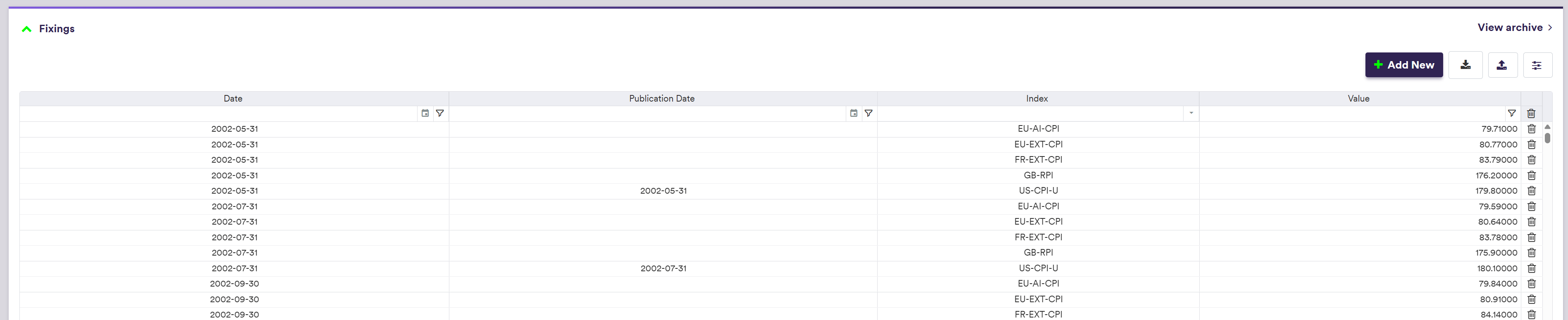Image resolution: width=1568 pixels, height=320 pixels.
Task: Click the Add New button
Action: [1403, 65]
